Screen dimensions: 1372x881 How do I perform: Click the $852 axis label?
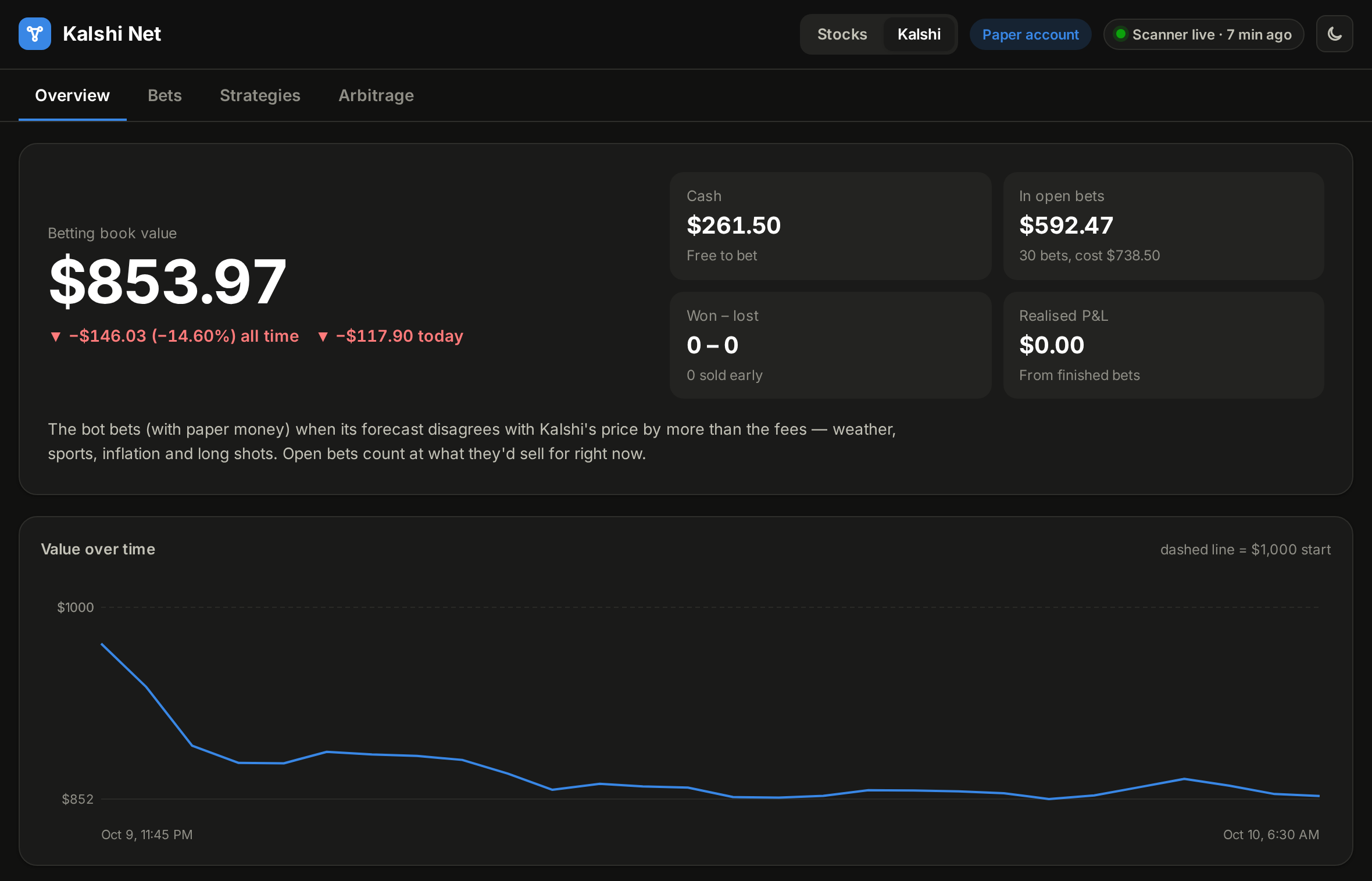tap(77, 799)
